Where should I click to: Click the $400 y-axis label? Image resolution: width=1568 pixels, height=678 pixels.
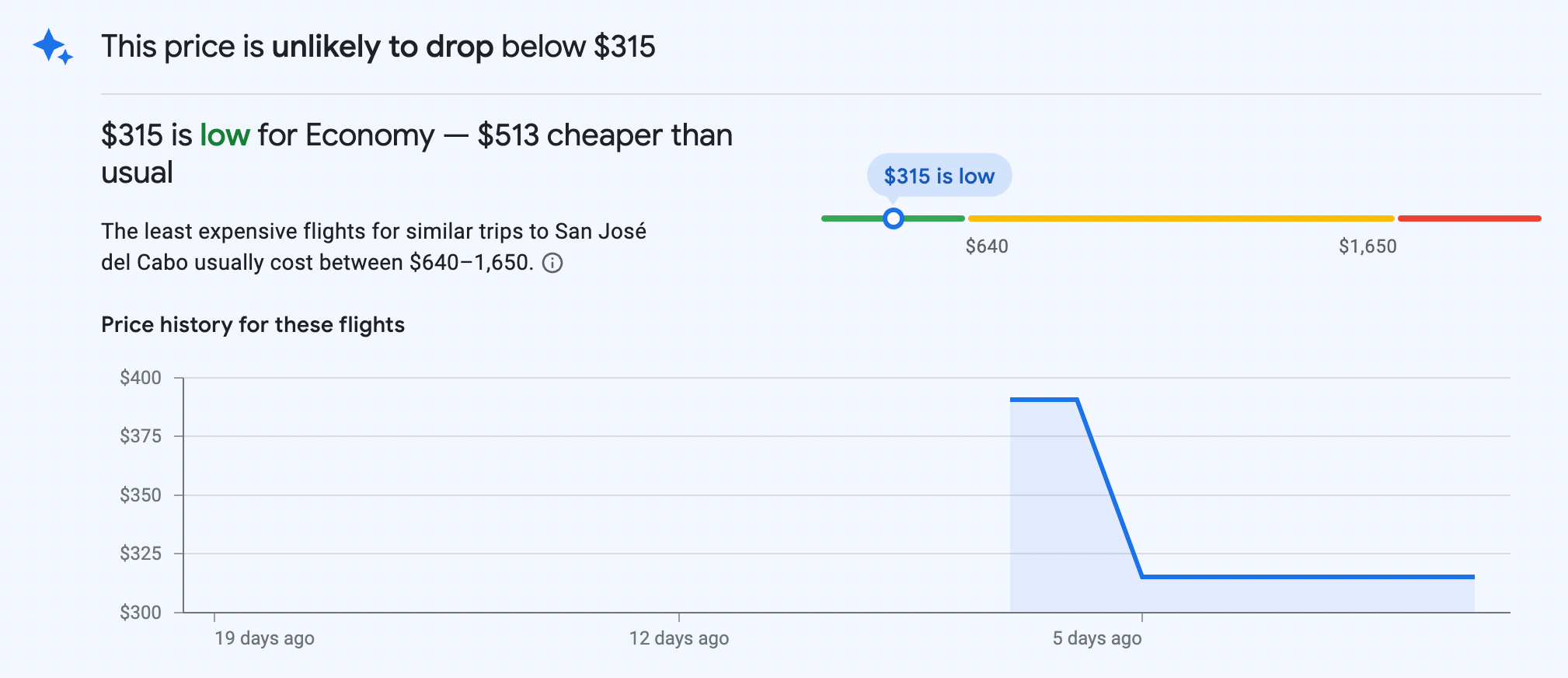click(141, 378)
